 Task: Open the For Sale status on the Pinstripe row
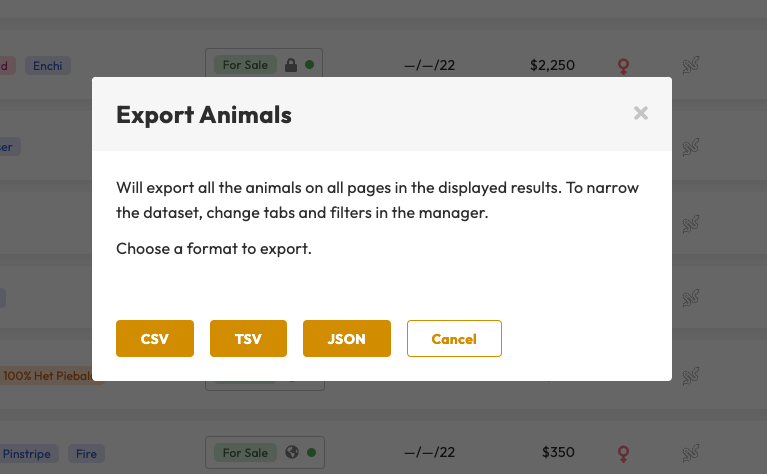click(245, 453)
